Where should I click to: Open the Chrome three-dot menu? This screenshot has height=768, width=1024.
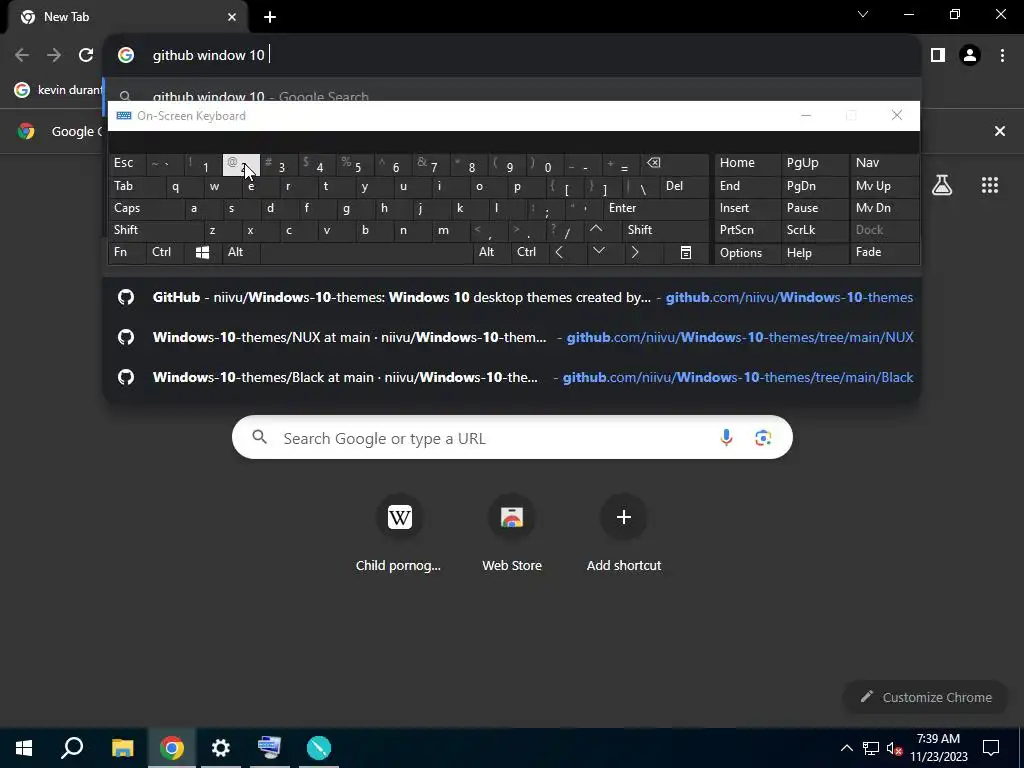pos(1002,56)
